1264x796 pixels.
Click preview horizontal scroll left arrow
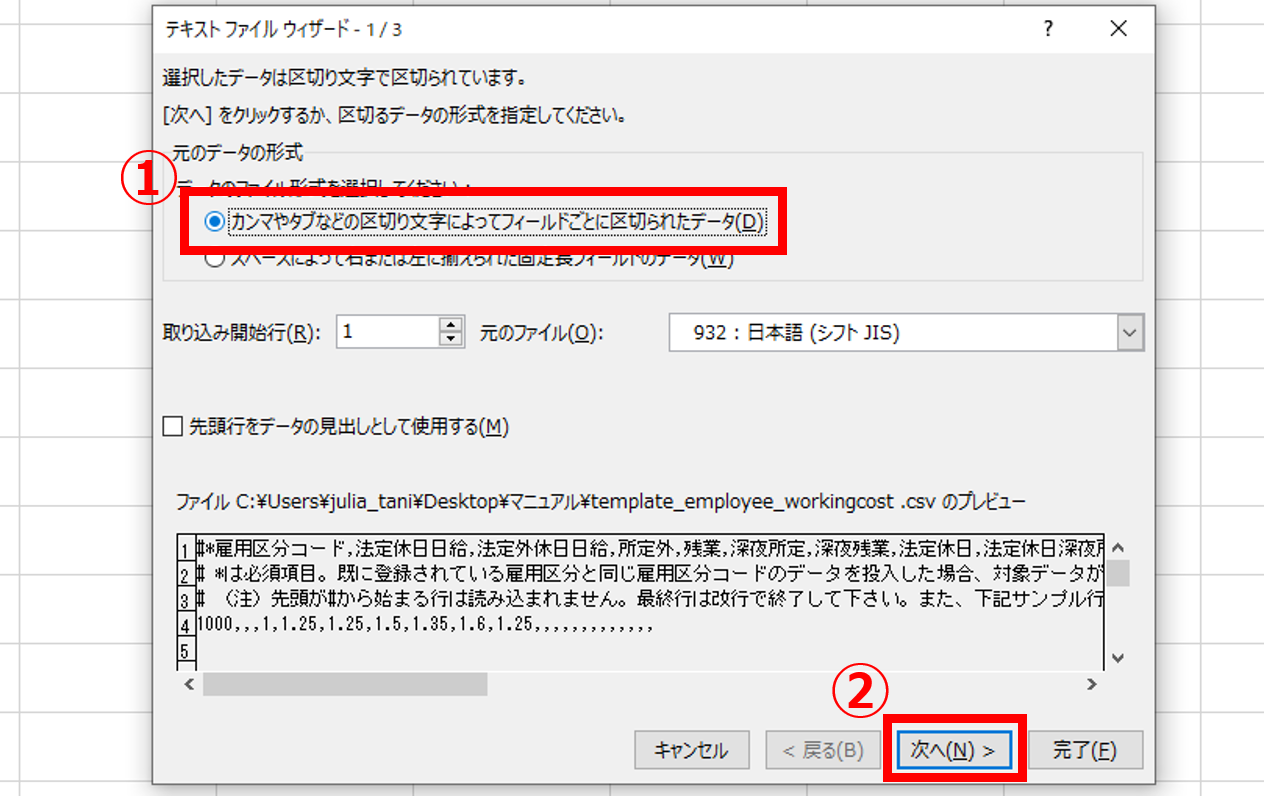pyautogui.click(x=188, y=684)
